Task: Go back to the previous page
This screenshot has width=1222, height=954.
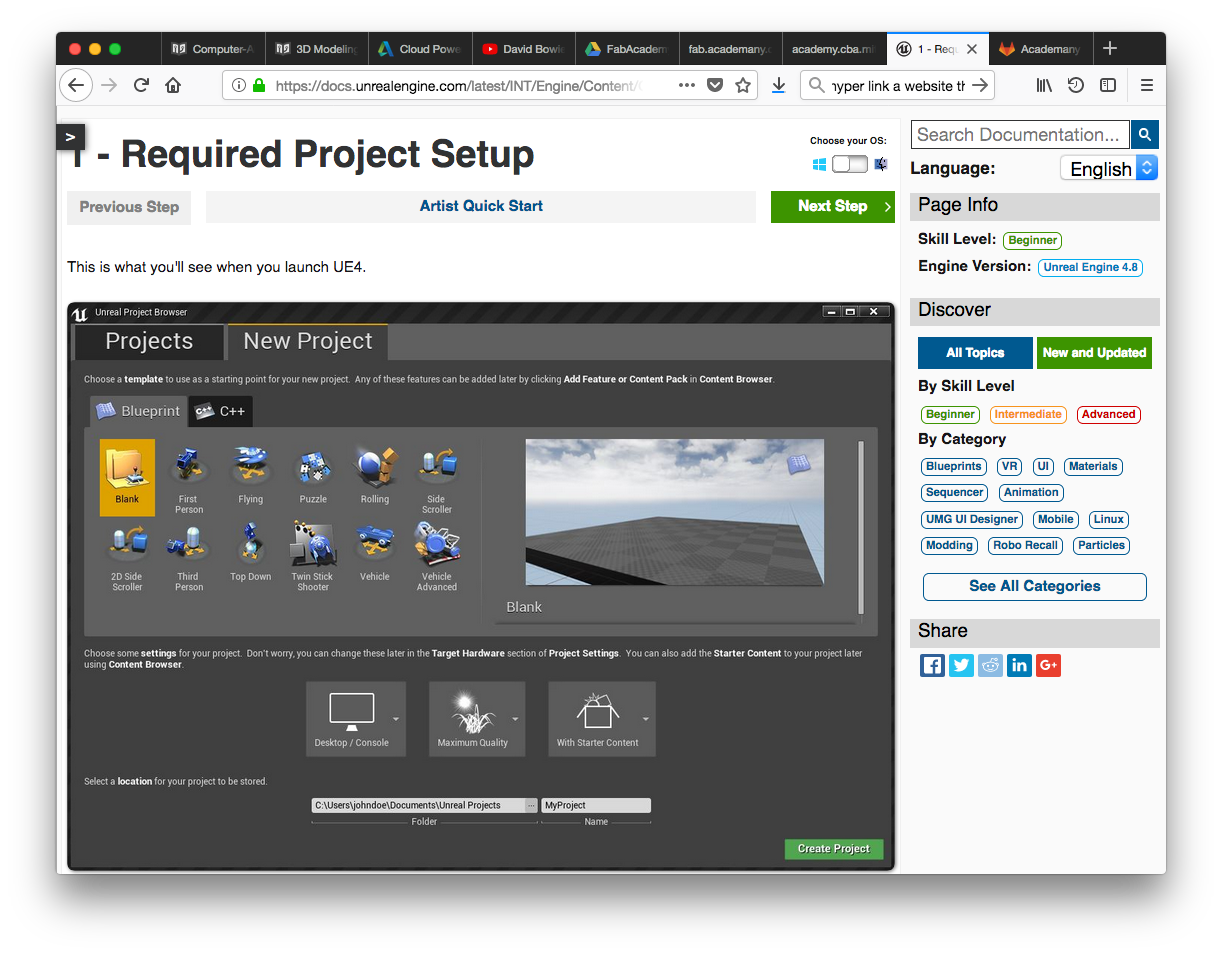Action: (x=76, y=85)
